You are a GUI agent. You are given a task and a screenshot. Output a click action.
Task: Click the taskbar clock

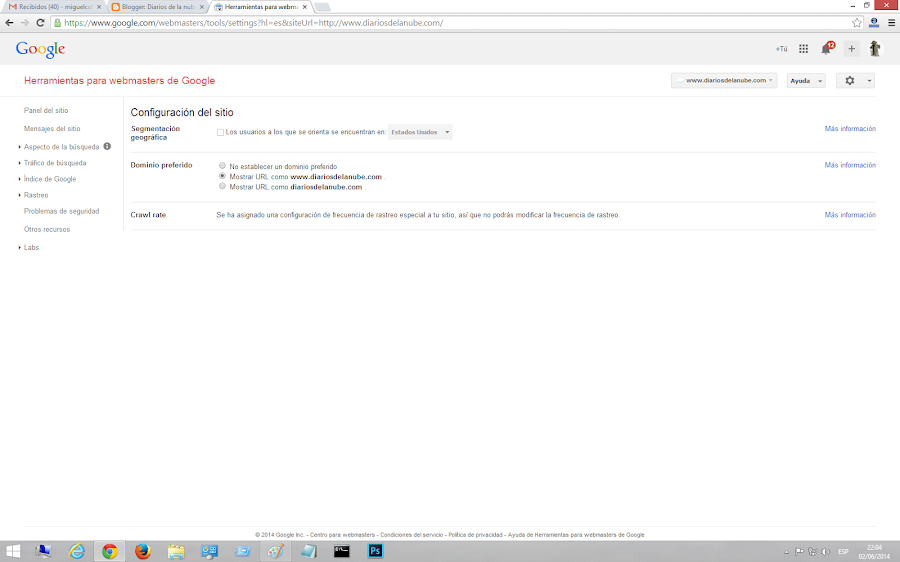[x=874, y=552]
